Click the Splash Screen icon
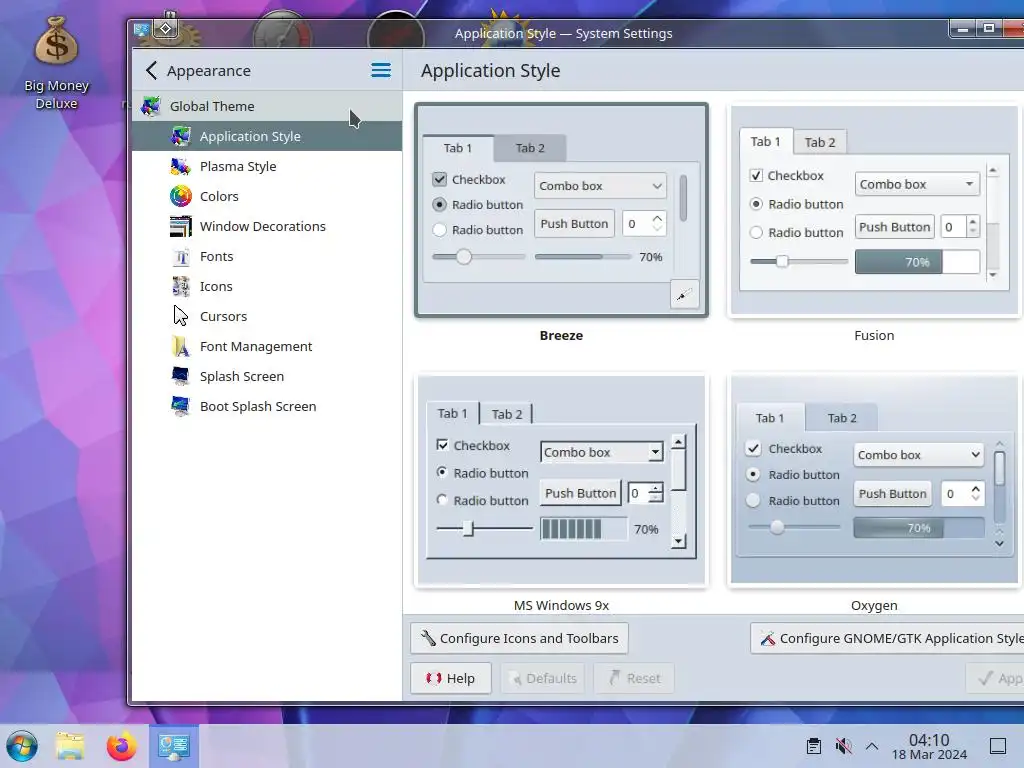 coord(181,376)
